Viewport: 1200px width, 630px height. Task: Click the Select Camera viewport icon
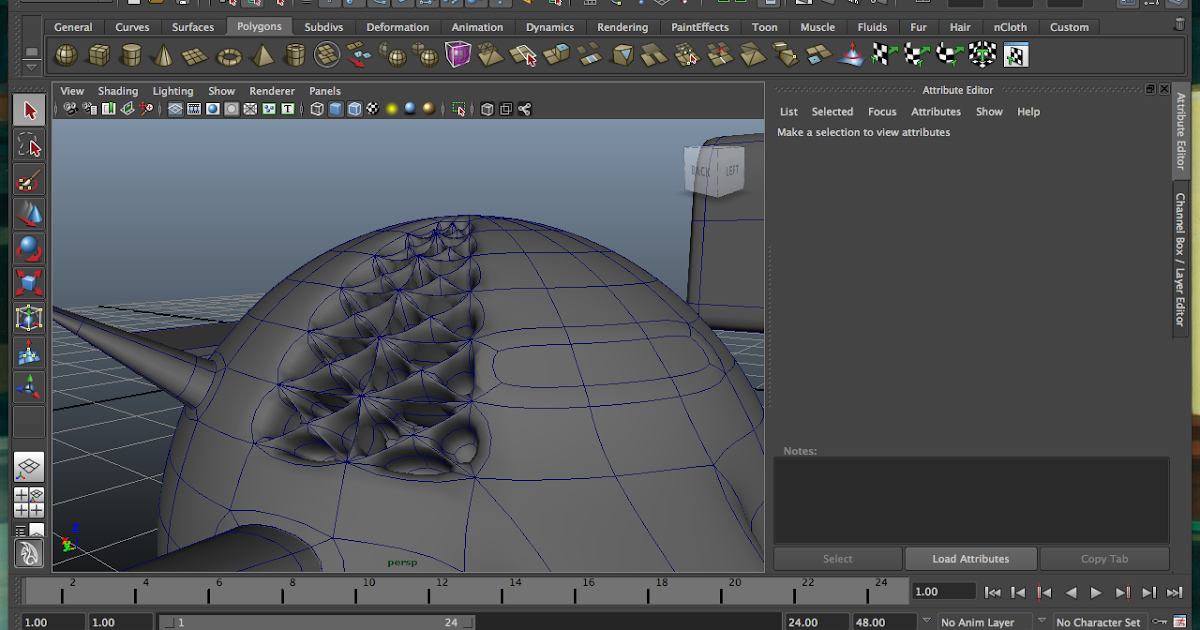tap(70, 109)
